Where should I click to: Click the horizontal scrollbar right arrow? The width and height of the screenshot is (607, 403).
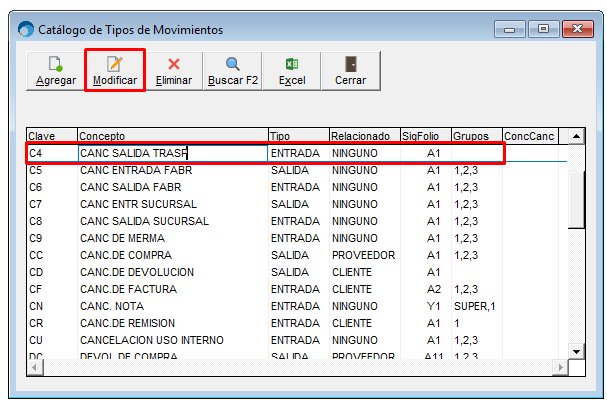tap(560, 367)
